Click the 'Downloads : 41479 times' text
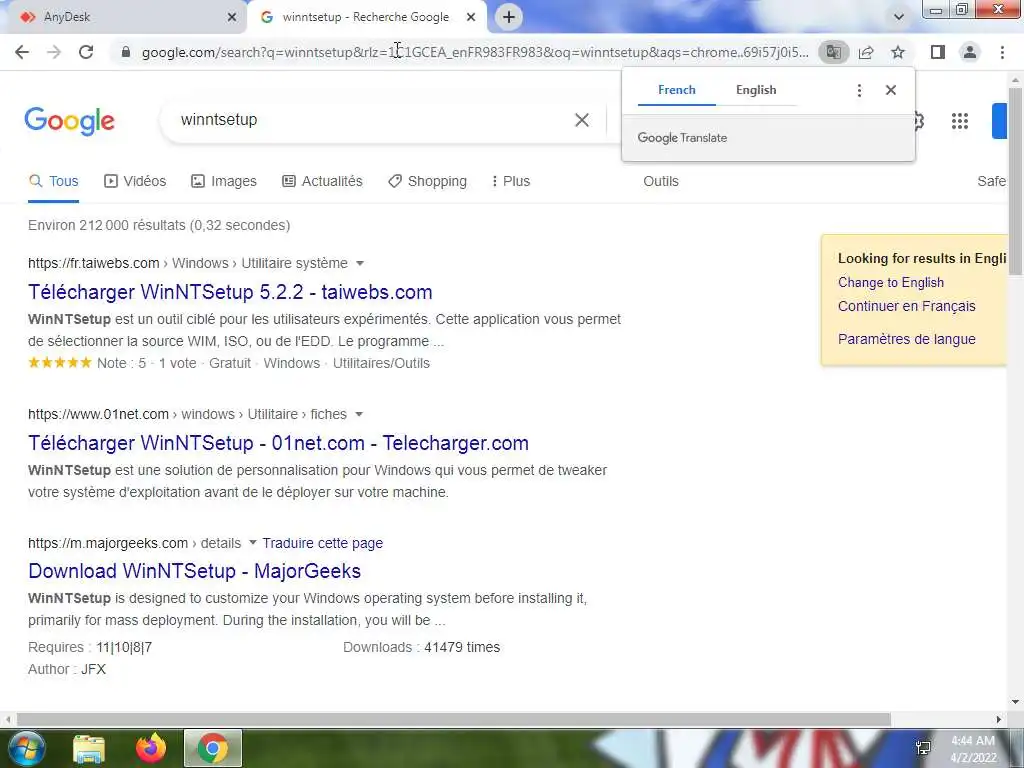Screen dimensions: 1024x768 coord(421,647)
